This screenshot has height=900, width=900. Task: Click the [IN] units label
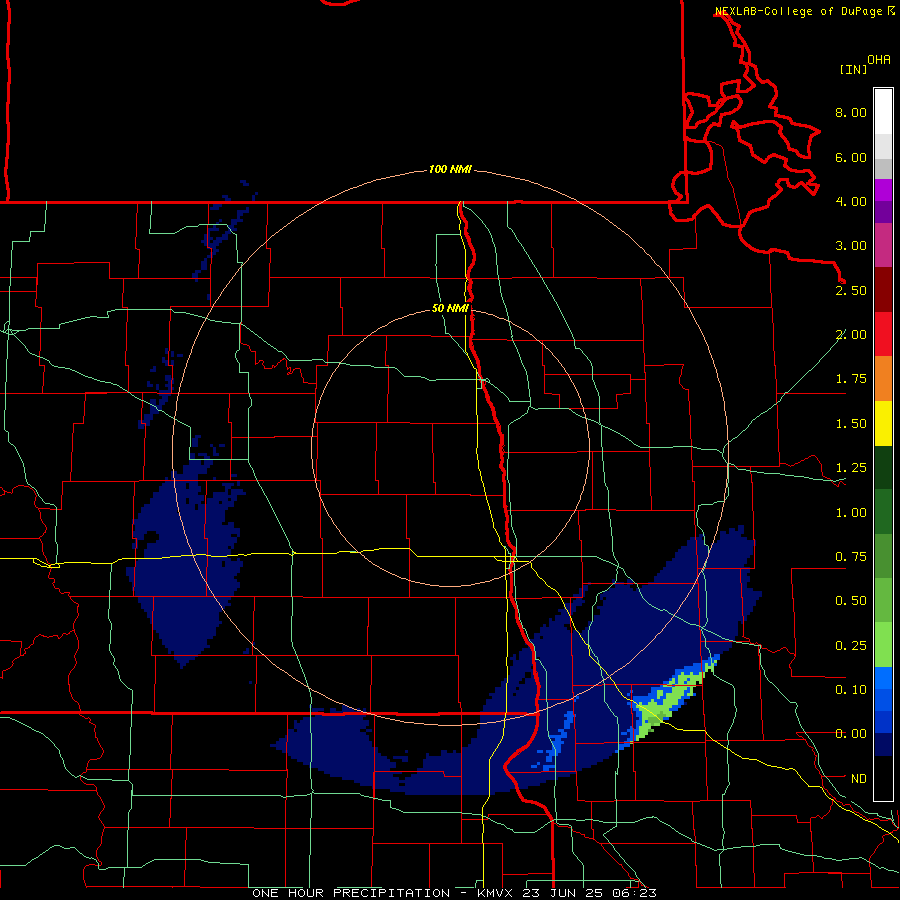click(x=854, y=69)
